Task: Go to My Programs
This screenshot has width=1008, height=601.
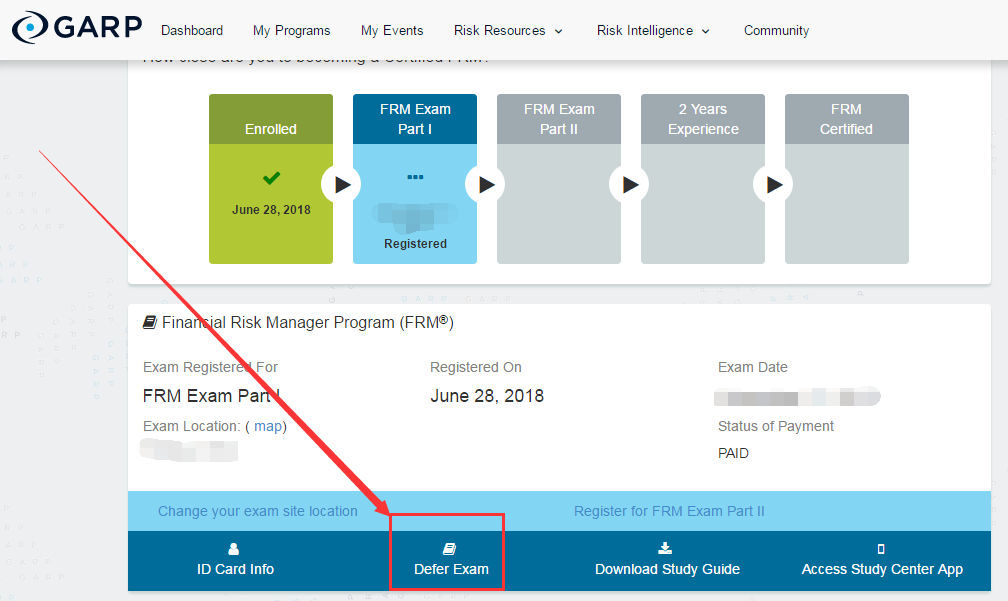Action: 291,30
